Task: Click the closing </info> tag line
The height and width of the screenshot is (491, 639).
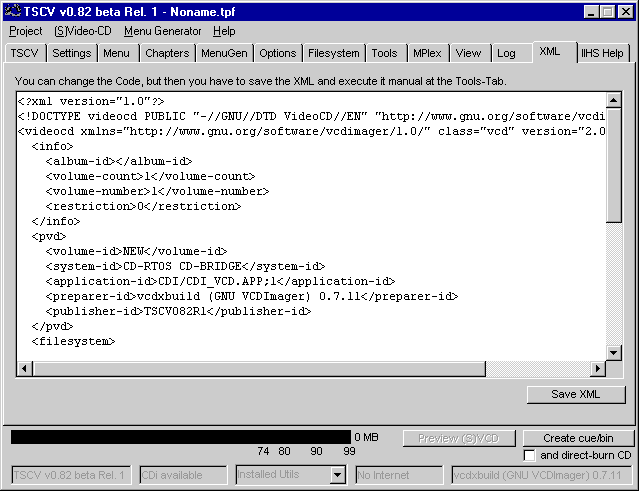Action: coord(56,222)
